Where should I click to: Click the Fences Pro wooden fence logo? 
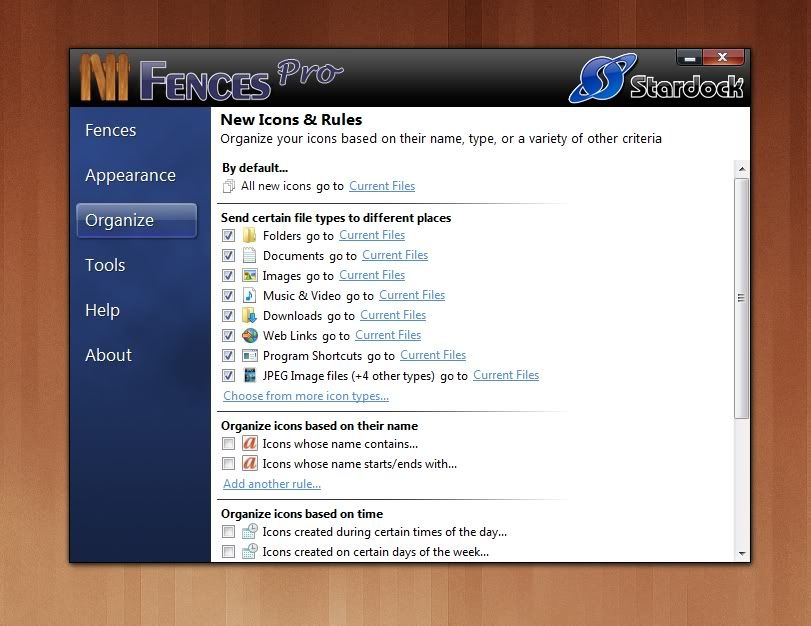105,78
